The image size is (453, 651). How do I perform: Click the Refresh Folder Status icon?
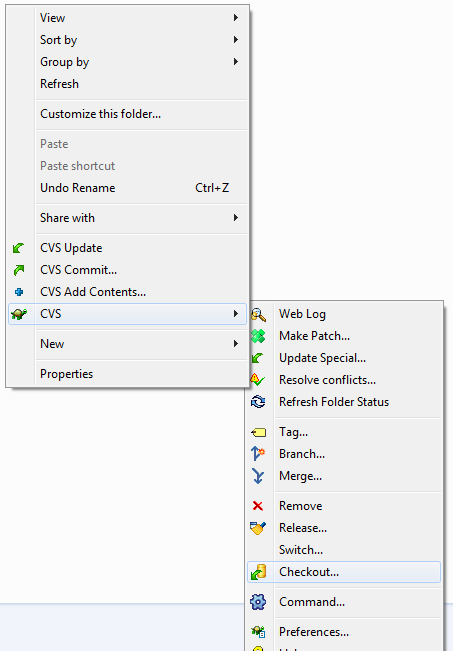[x=258, y=401]
